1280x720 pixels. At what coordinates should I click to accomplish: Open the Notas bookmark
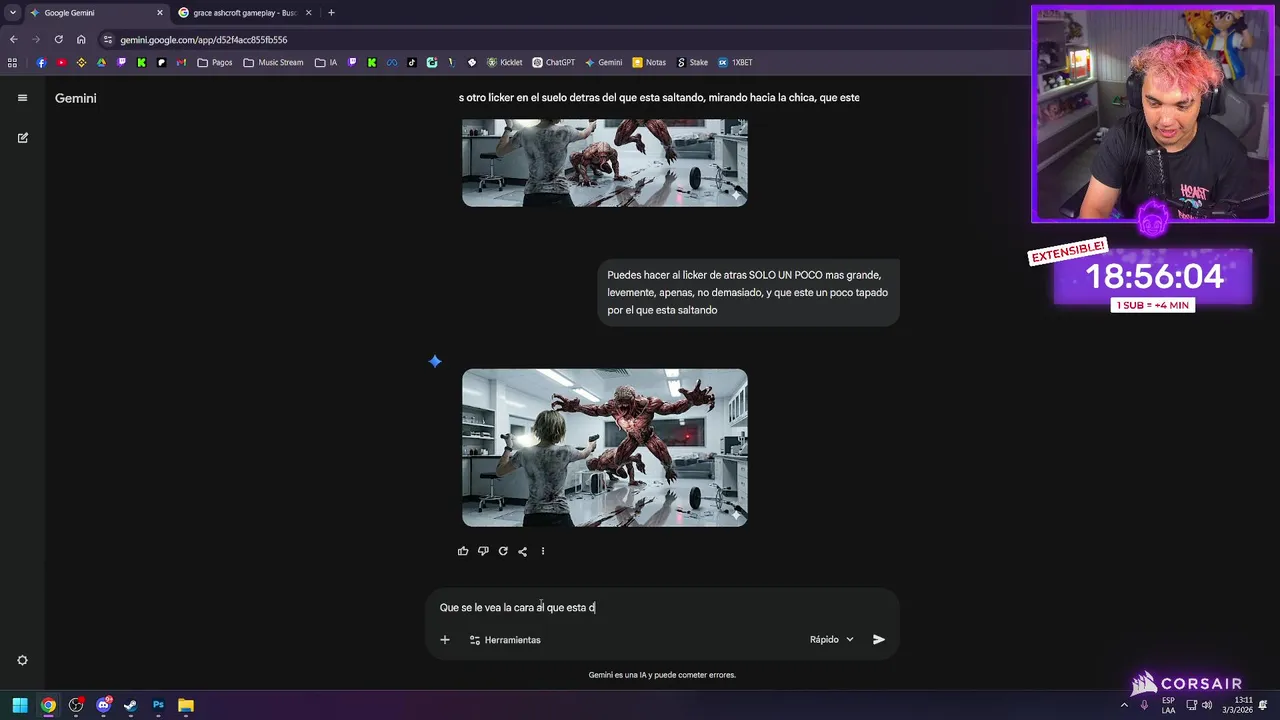pos(649,62)
